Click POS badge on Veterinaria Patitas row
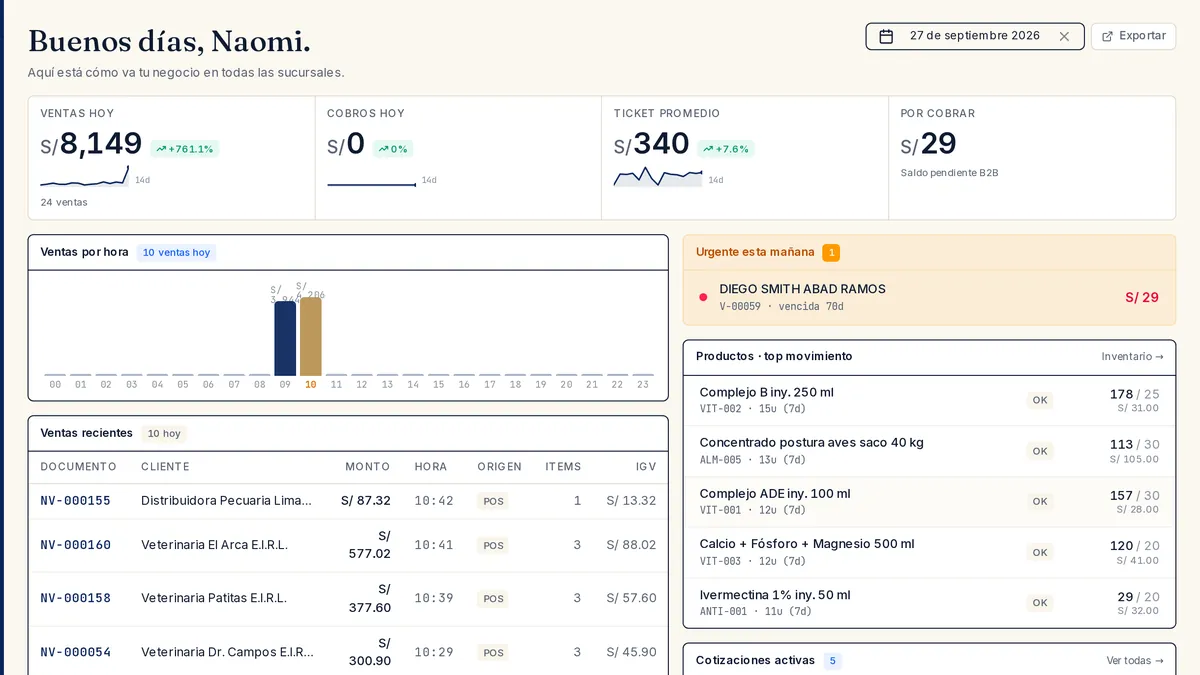1200x675 pixels. coord(493,599)
